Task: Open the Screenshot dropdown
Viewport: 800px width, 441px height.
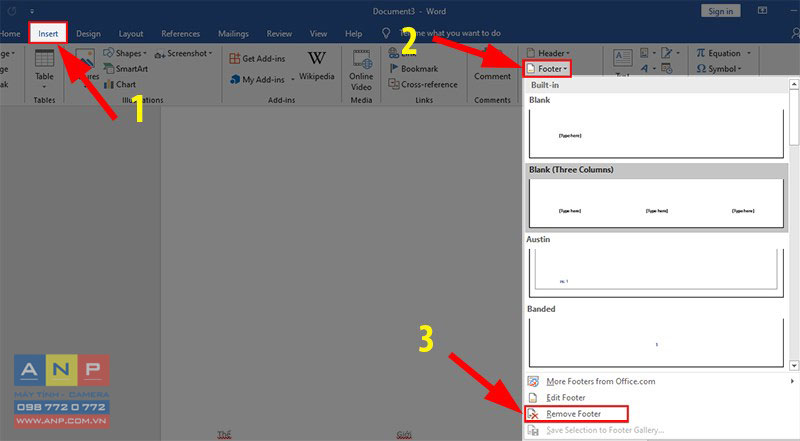Action: (183, 53)
